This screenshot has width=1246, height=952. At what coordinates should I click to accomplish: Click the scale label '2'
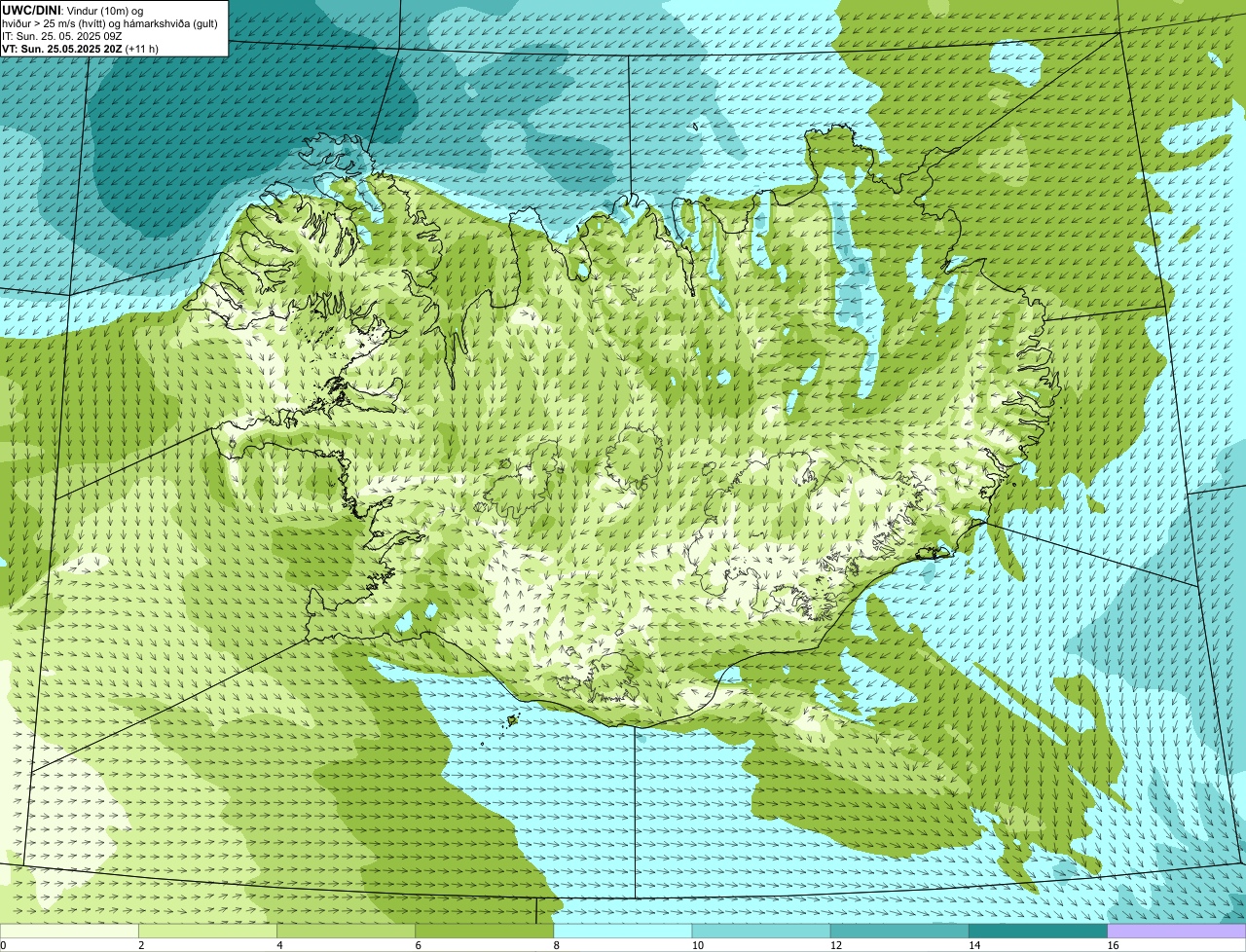141,945
